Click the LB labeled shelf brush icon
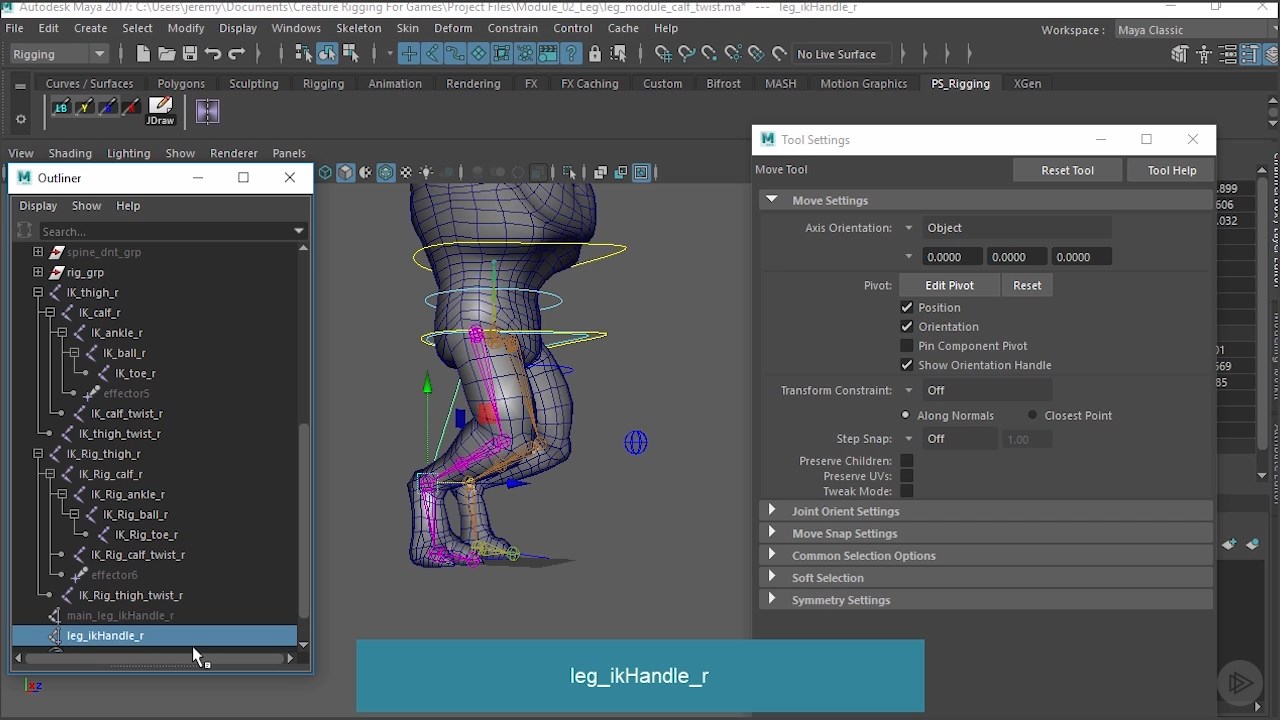Screen dimensions: 1280x720 click(x=62, y=108)
